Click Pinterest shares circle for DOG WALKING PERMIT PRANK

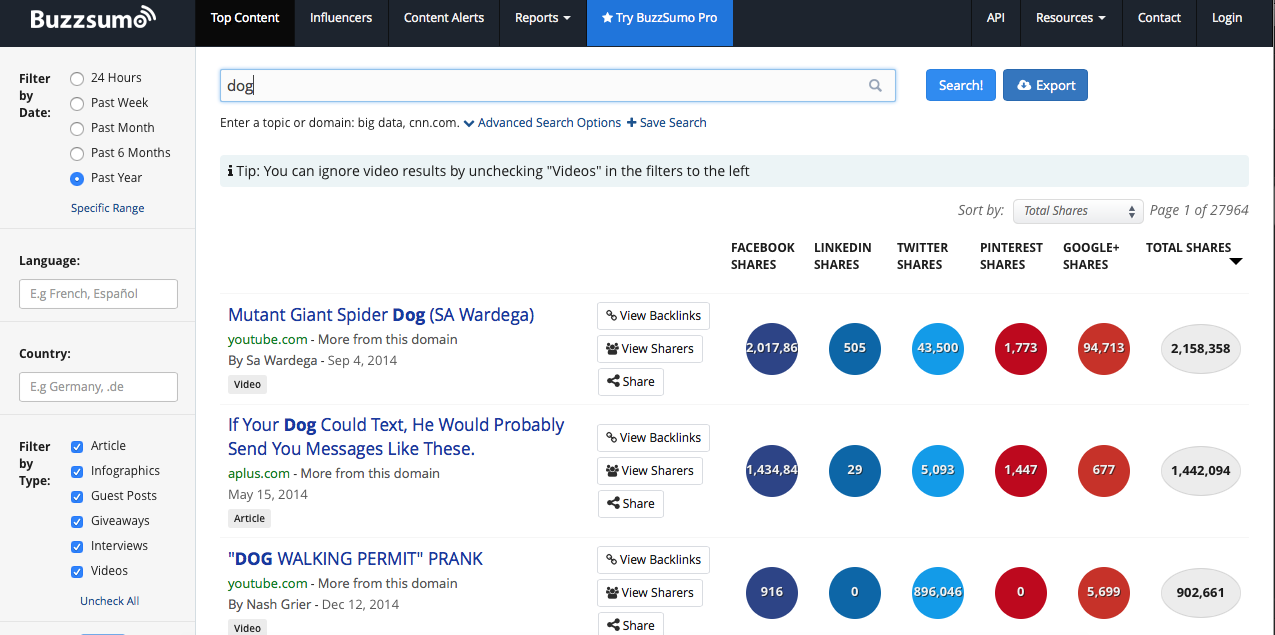(1021, 593)
